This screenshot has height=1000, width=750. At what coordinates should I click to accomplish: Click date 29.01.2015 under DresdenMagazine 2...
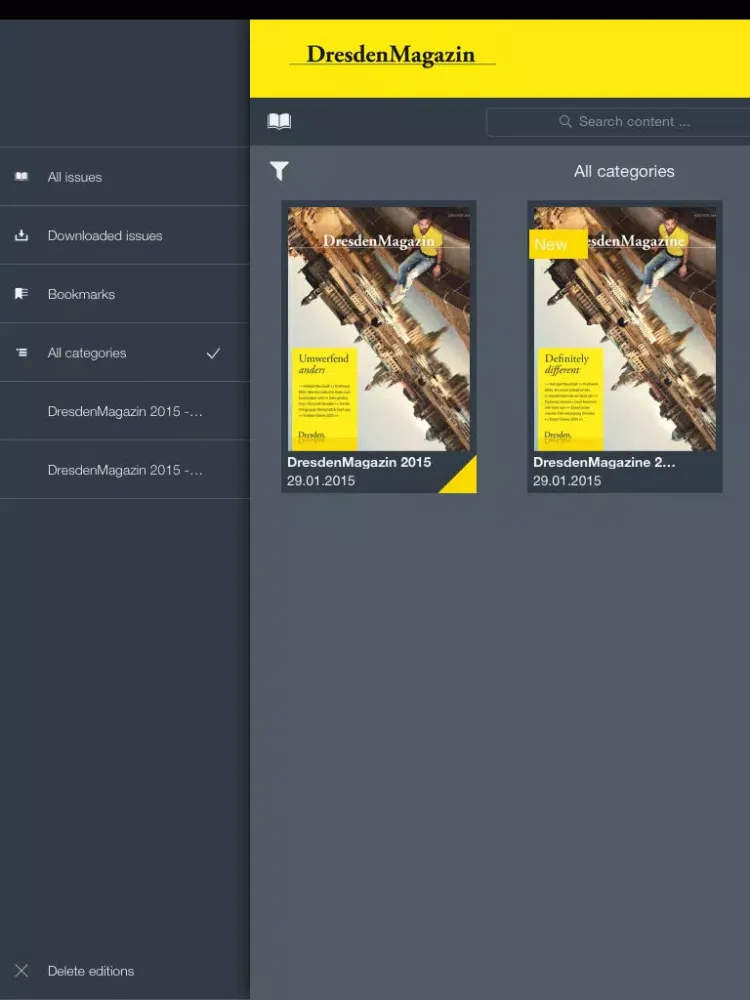567,481
